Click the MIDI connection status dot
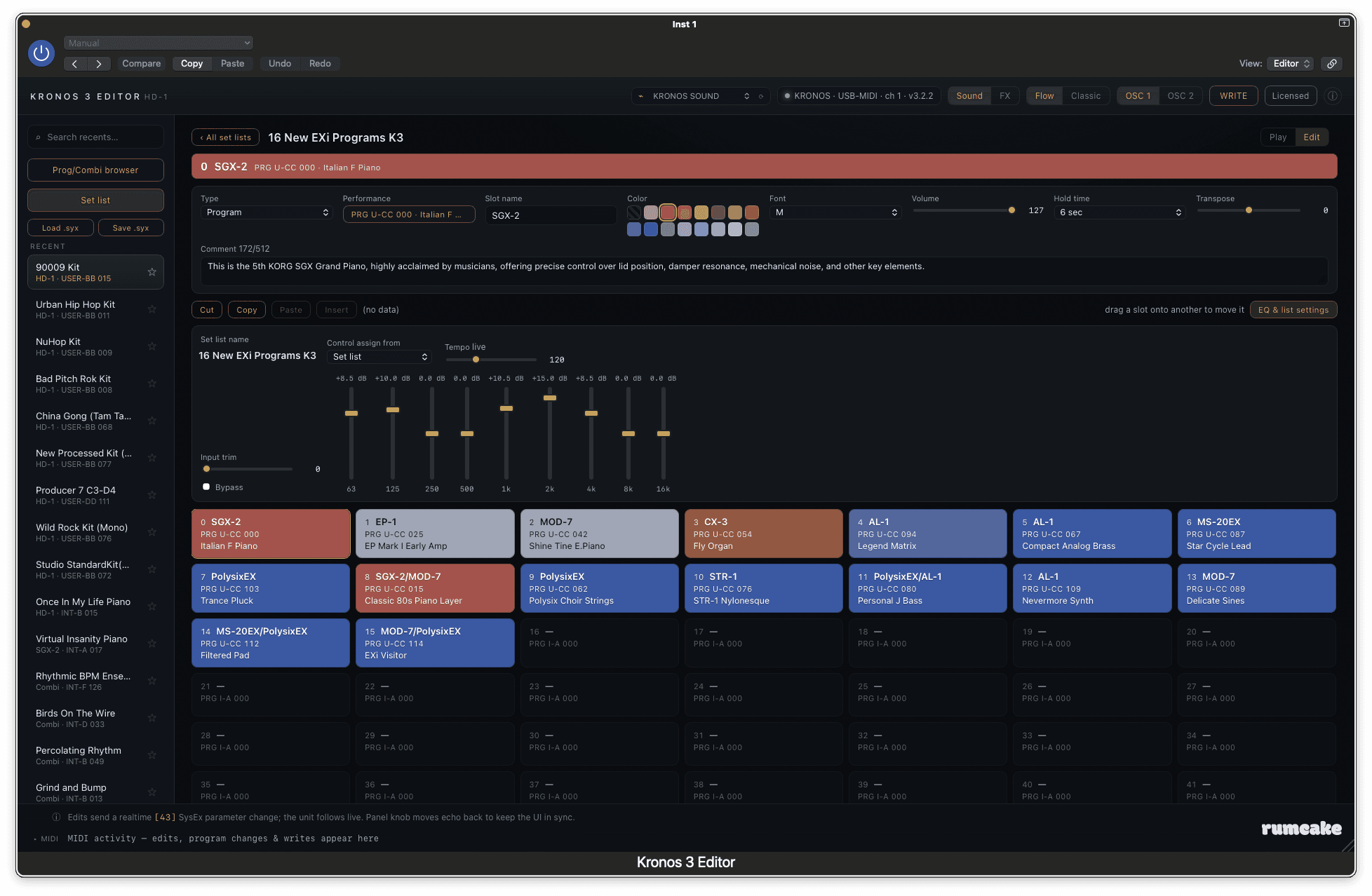Viewport: 1372px width, 896px height. (x=787, y=96)
